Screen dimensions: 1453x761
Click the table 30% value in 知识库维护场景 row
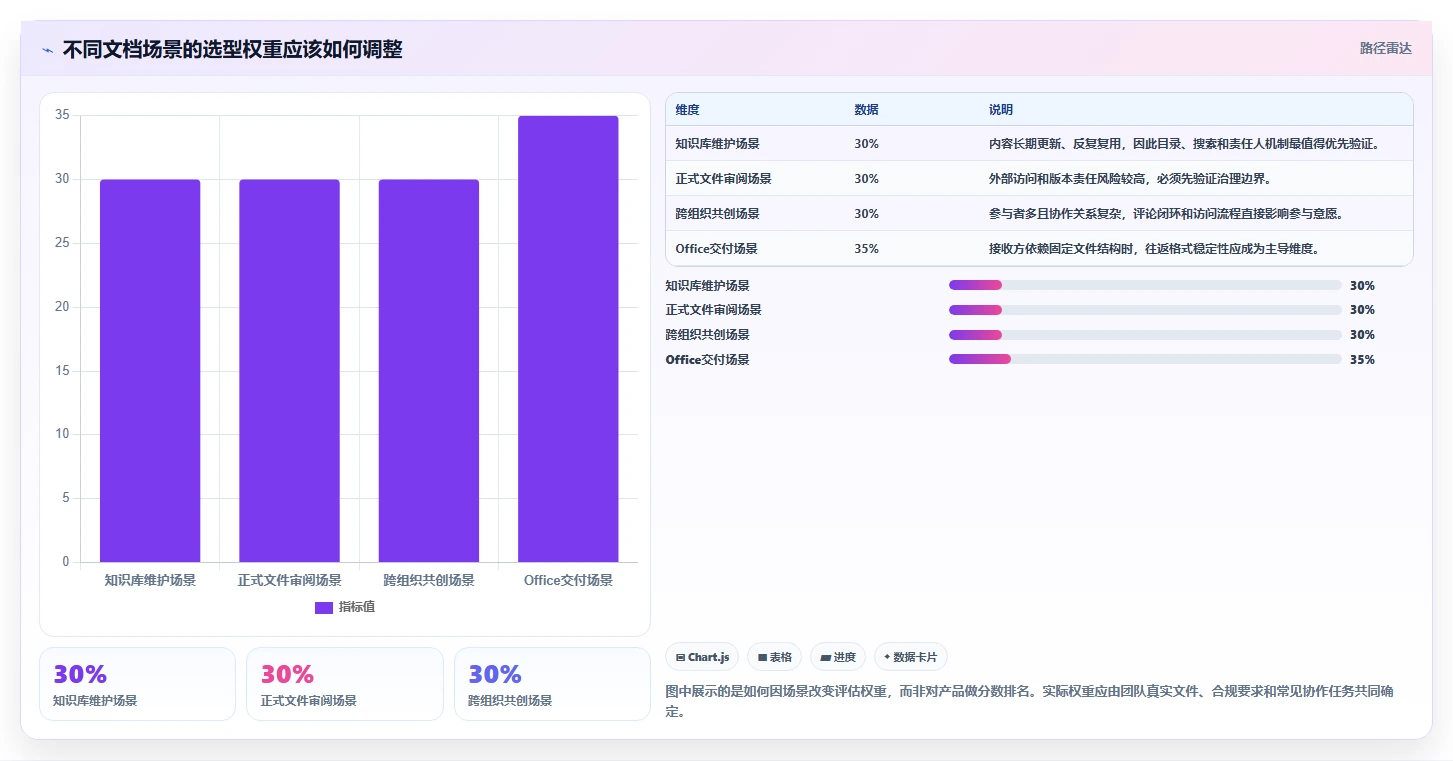(866, 144)
